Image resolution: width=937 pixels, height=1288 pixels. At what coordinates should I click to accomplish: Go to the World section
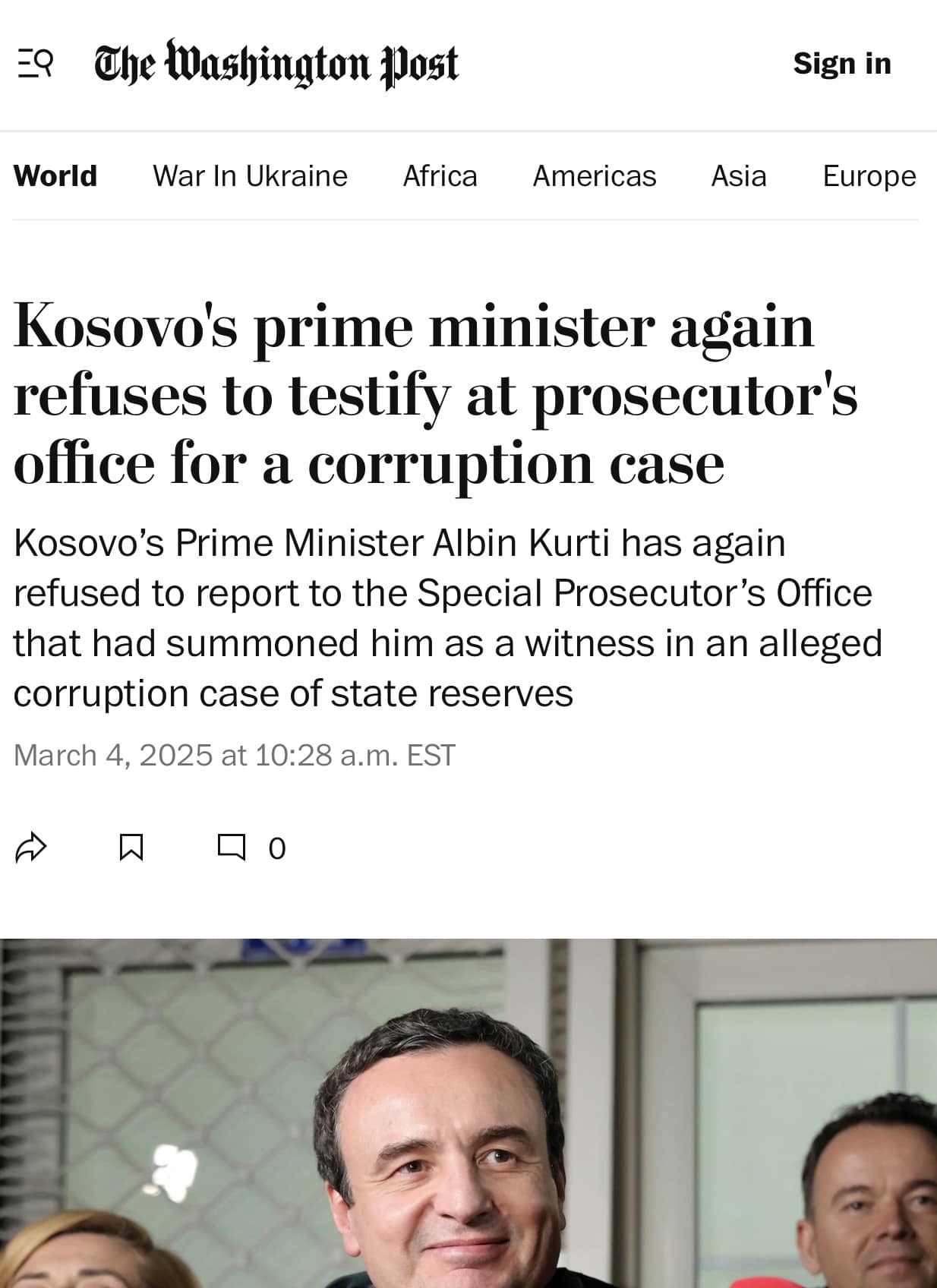click(55, 175)
